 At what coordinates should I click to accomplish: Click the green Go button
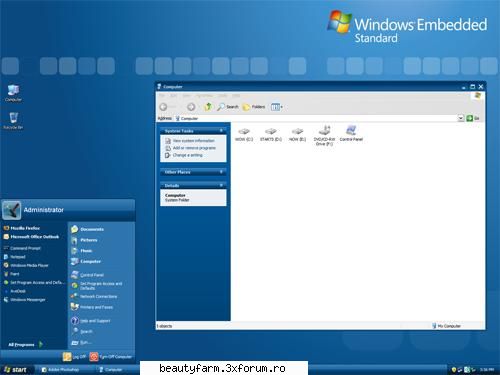click(x=473, y=118)
